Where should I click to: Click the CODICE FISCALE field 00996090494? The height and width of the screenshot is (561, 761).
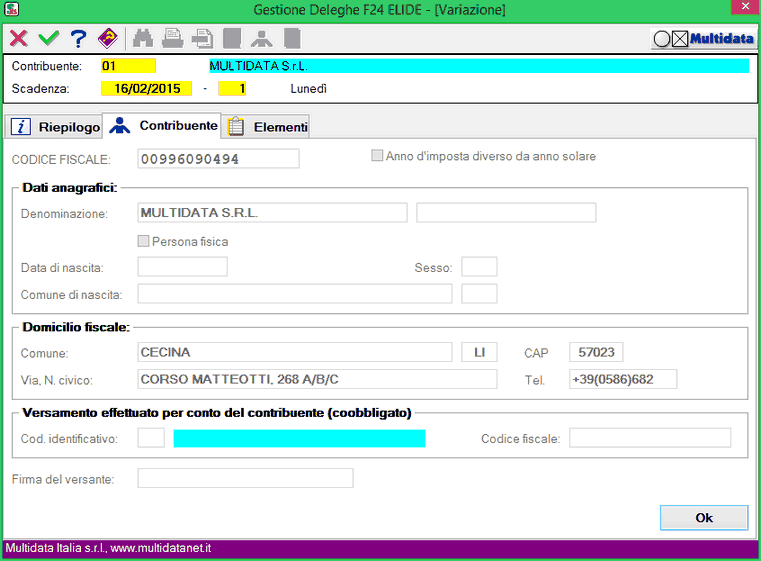tap(218, 159)
